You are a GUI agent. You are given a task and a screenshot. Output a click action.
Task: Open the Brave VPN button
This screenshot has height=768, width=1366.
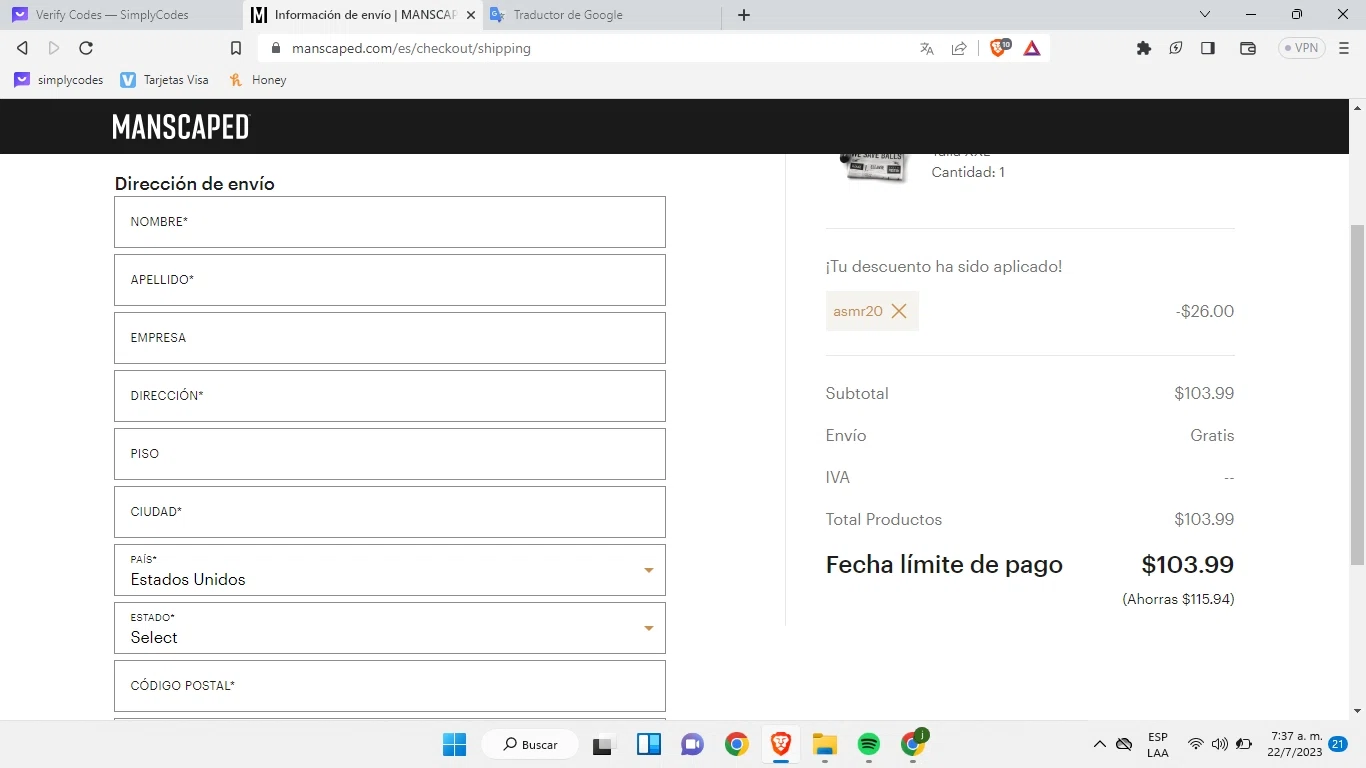click(x=1301, y=48)
